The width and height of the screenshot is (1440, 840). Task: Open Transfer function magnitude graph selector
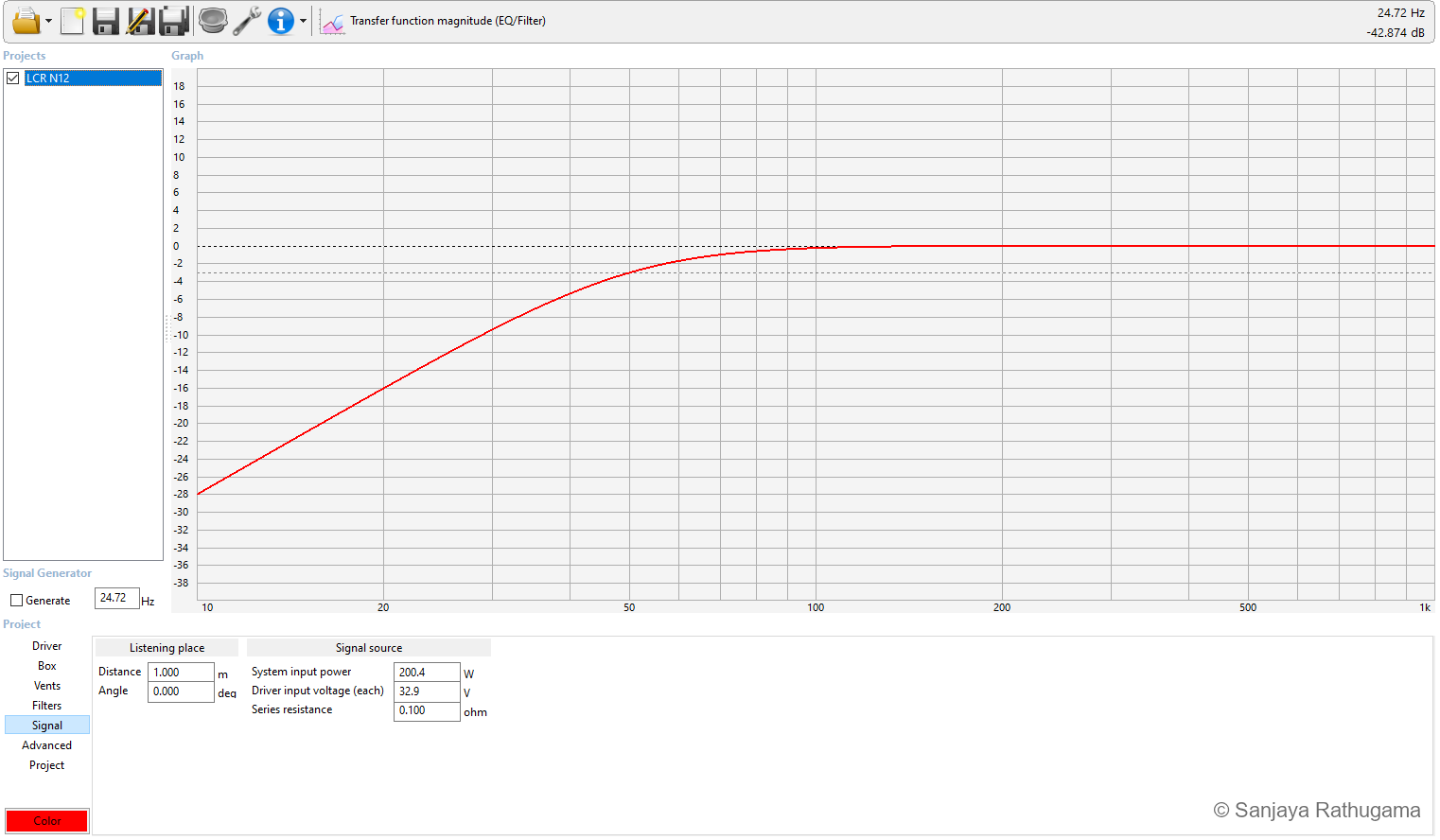pos(448,21)
